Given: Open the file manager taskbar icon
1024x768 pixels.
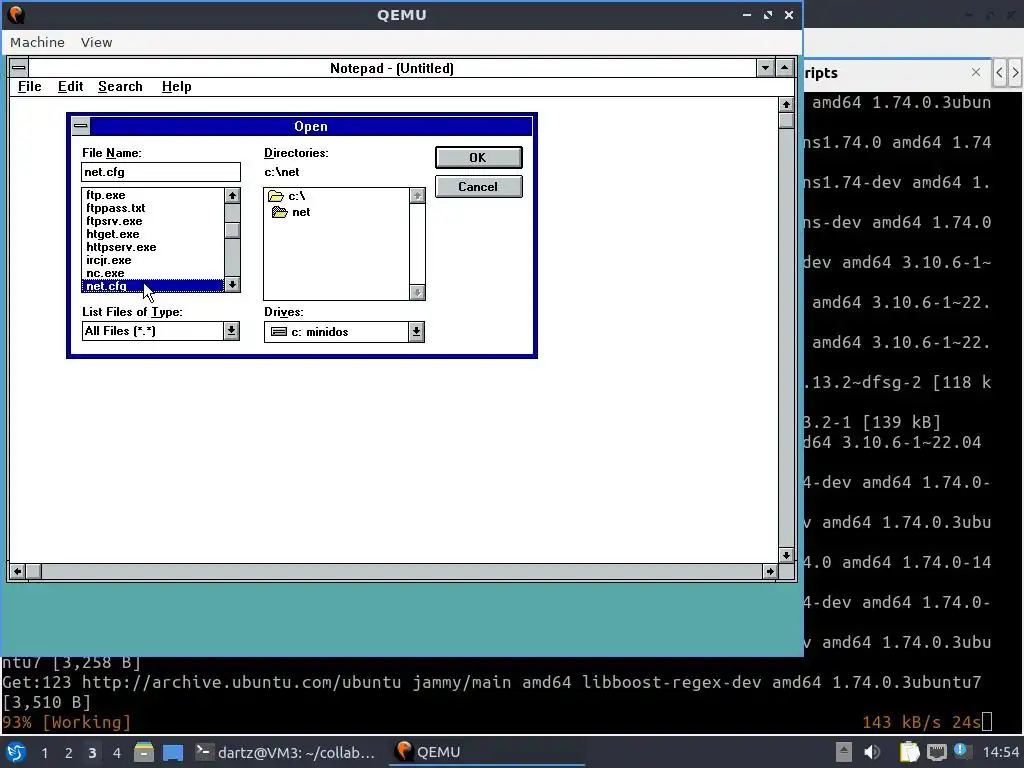Looking at the screenshot, I should pos(144,752).
